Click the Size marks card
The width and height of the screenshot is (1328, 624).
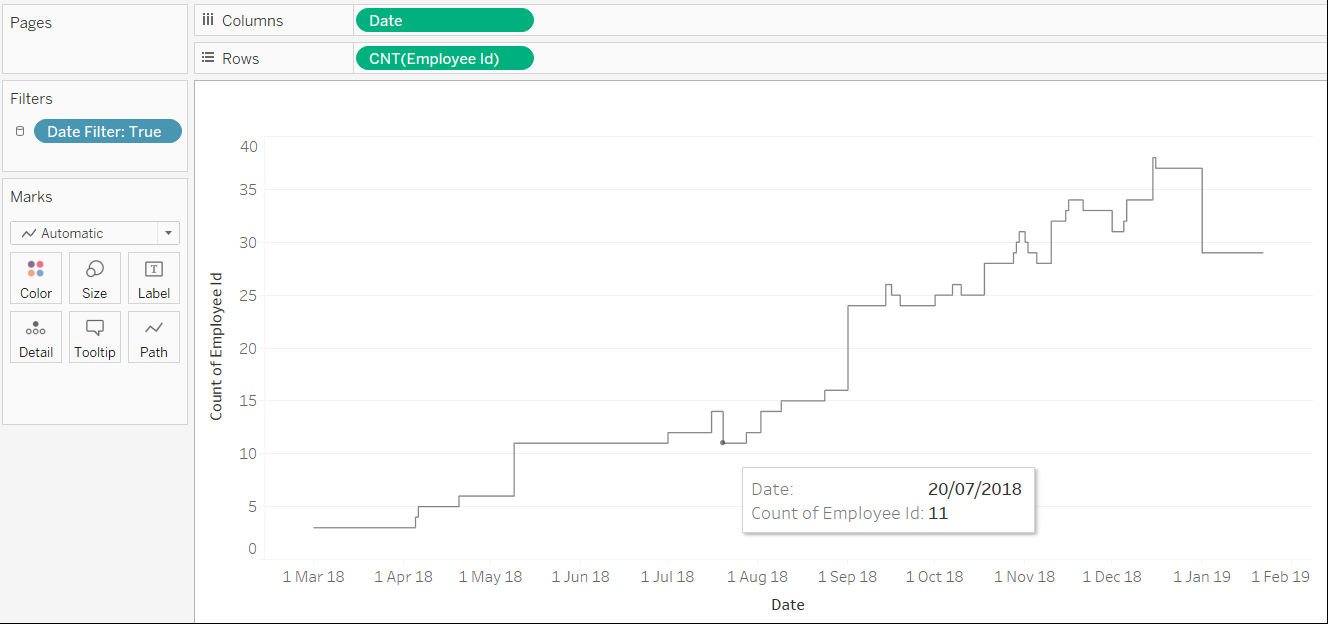click(x=95, y=278)
